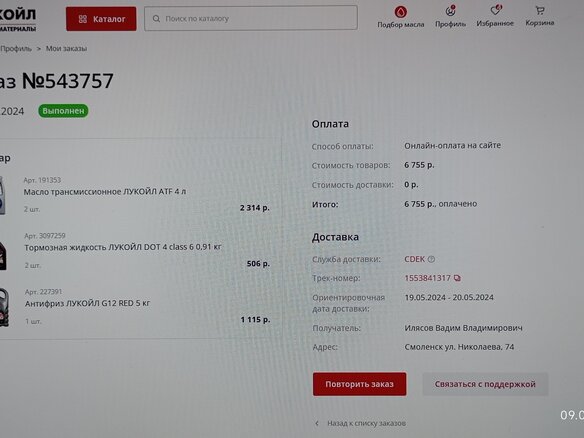Viewport: 584px width, 438px height.
Task: Select article text Арт. 3097259
Action: coord(45,236)
